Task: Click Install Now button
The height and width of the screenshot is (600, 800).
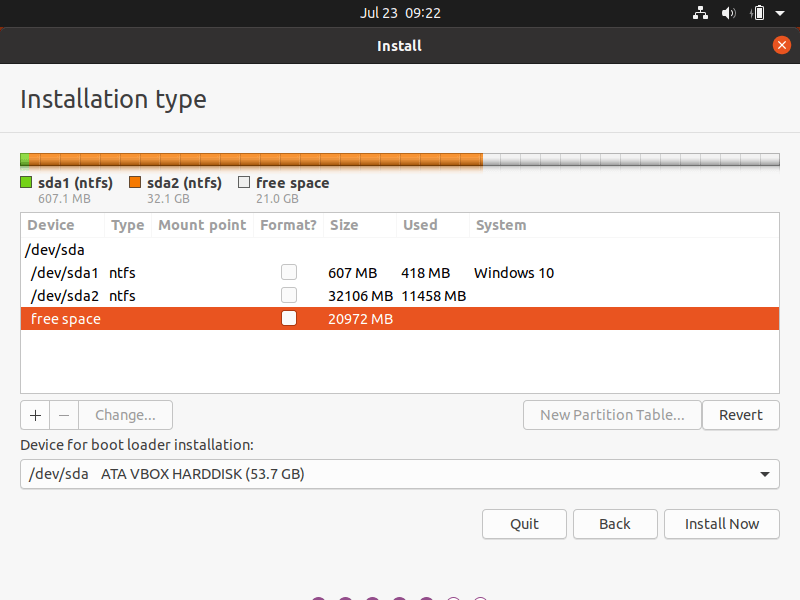Action: point(721,524)
